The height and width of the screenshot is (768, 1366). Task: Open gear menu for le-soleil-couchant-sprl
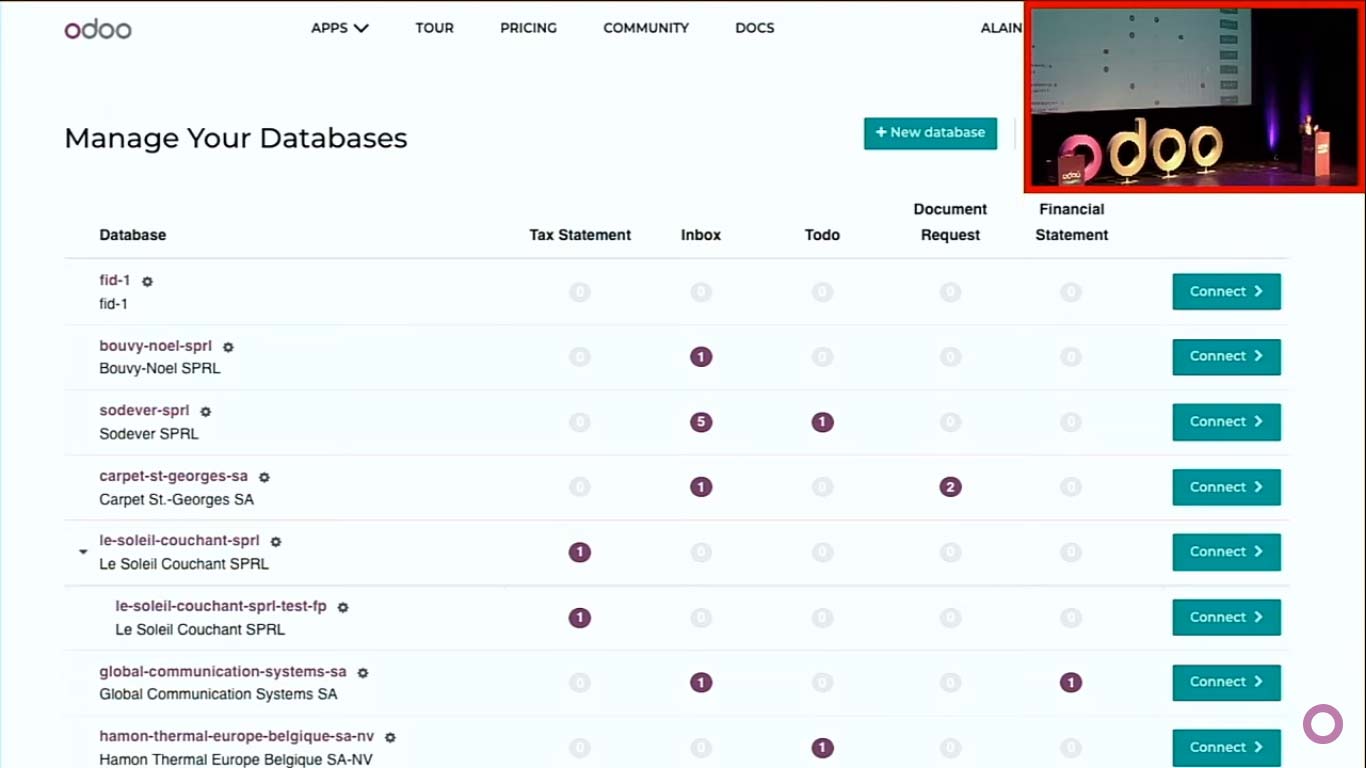pos(276,542)
